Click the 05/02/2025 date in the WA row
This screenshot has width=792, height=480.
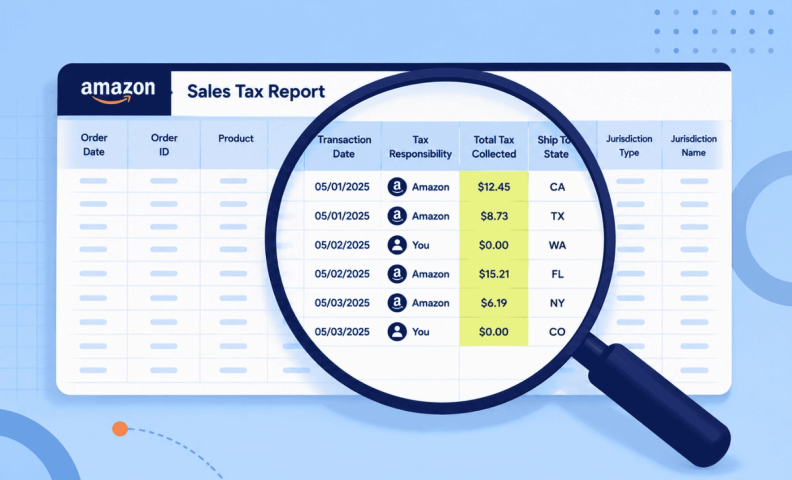[x=342, y=245]
